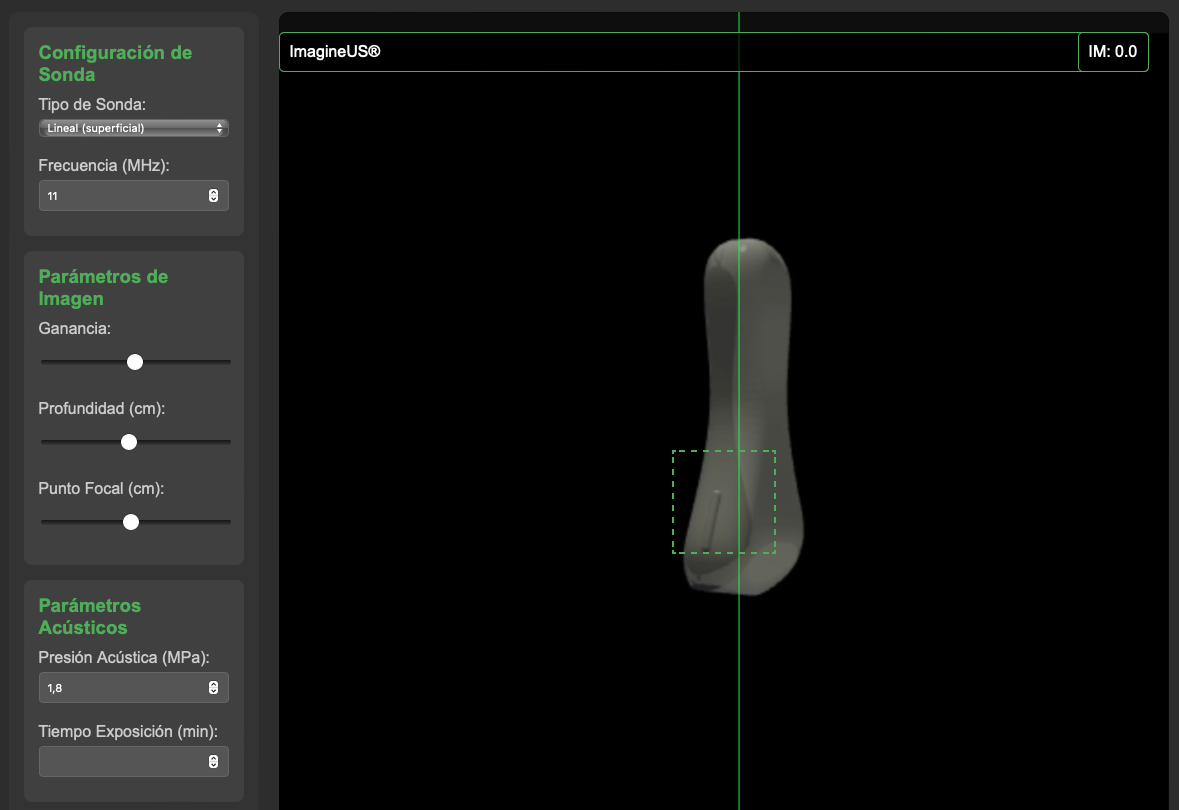Viewport: 1179px width, 810px height.
Task: Click the Tiempo Exposición stepper arrows
Action: click(x=213, y=762)
